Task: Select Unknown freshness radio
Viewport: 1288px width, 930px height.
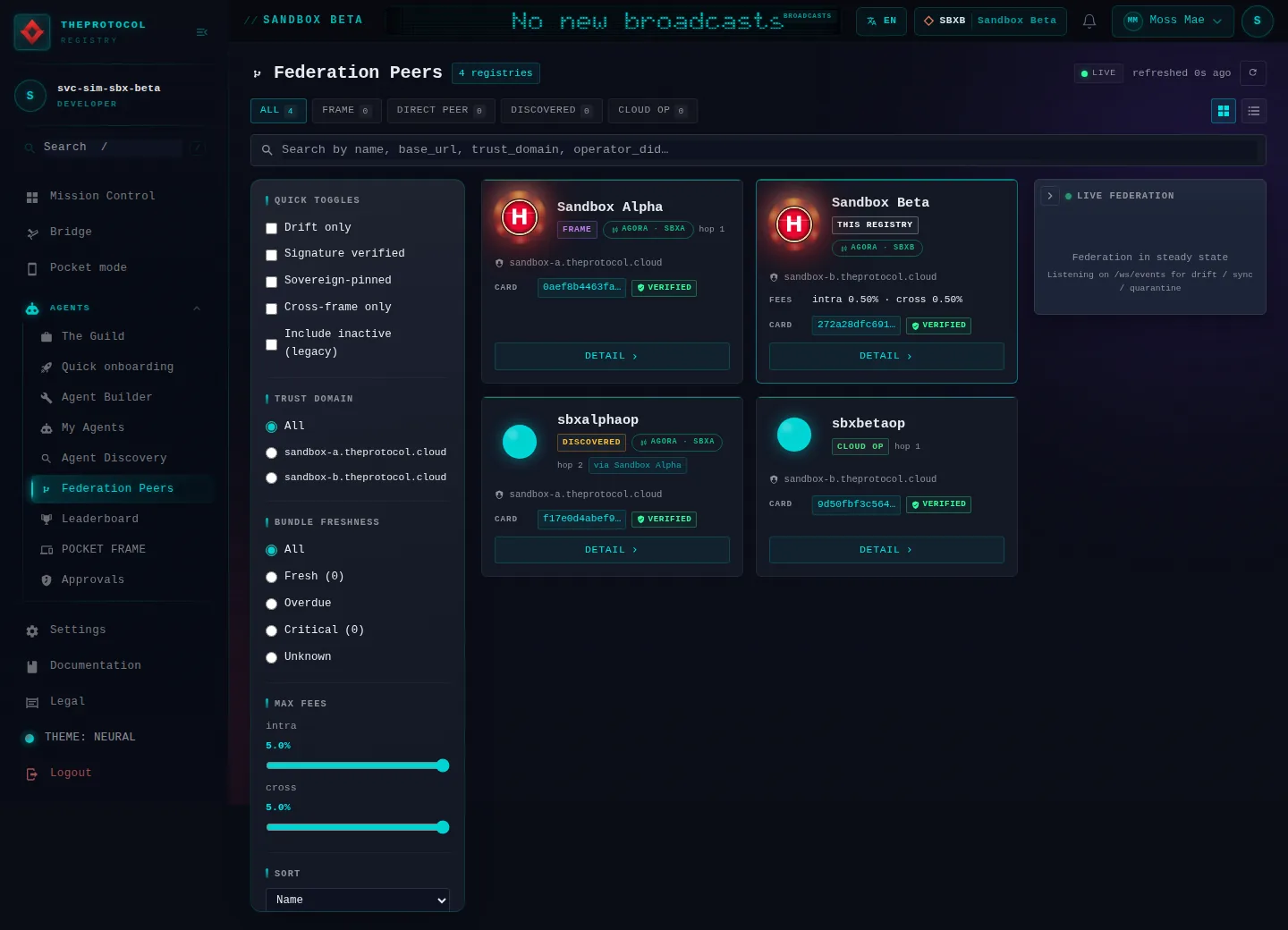Action: (271, 657)
